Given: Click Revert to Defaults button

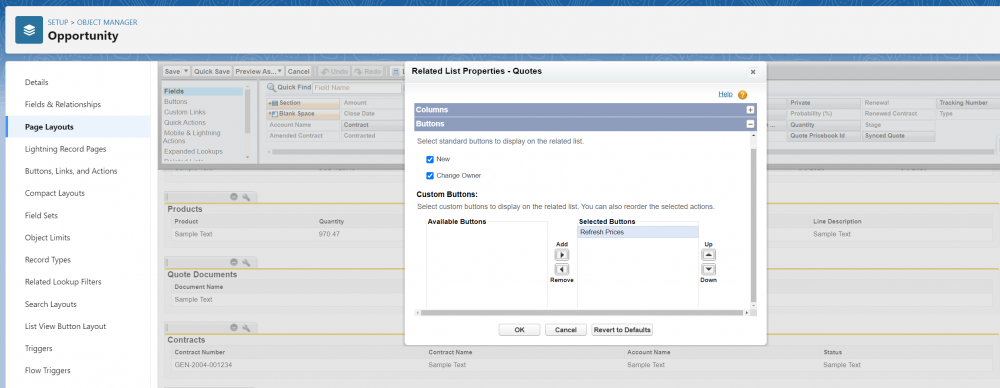Looking at the screenshot, I should 622,330.
